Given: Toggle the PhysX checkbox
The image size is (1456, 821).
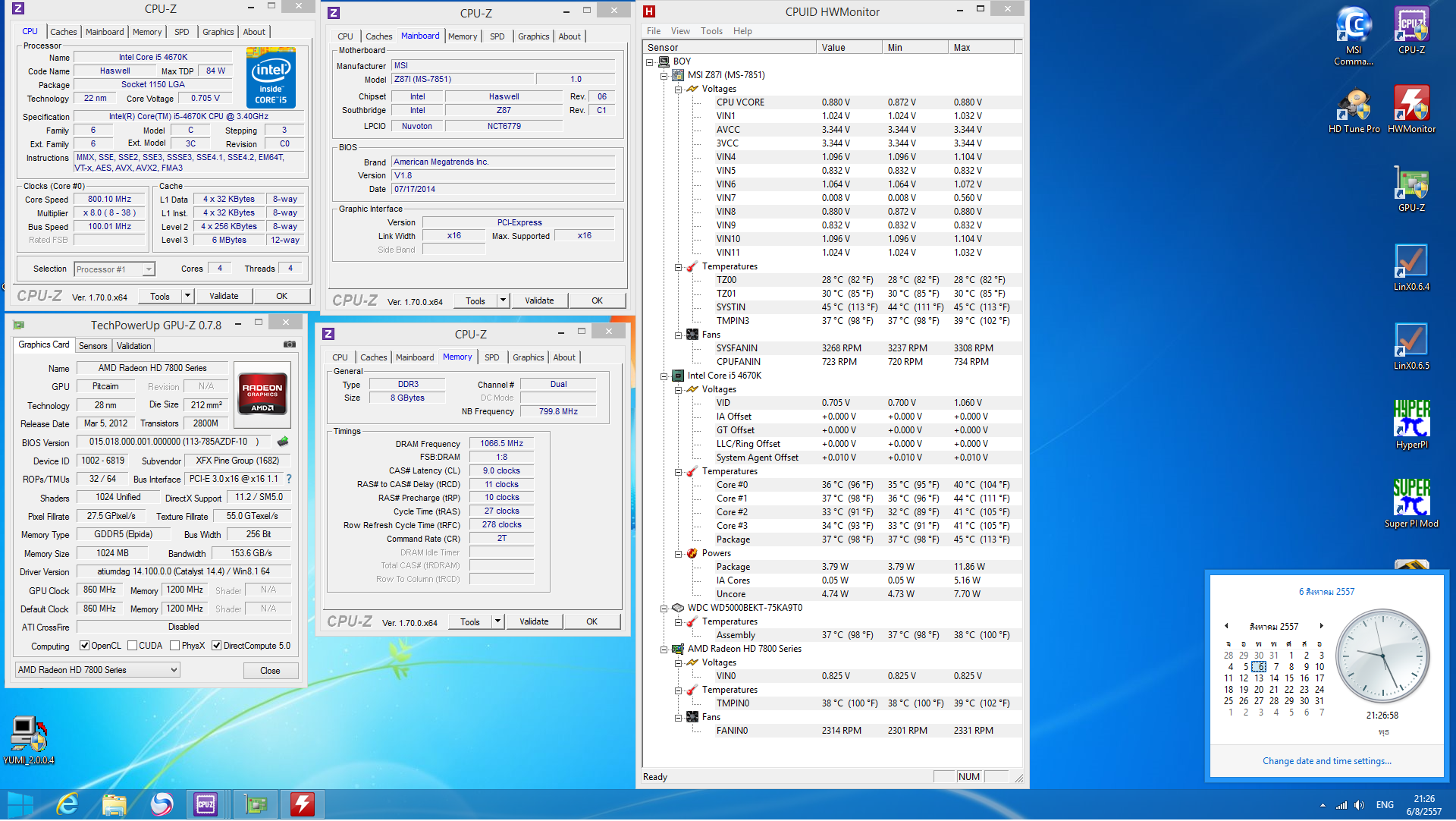Looking at the screenshot, I should point(175,646).
